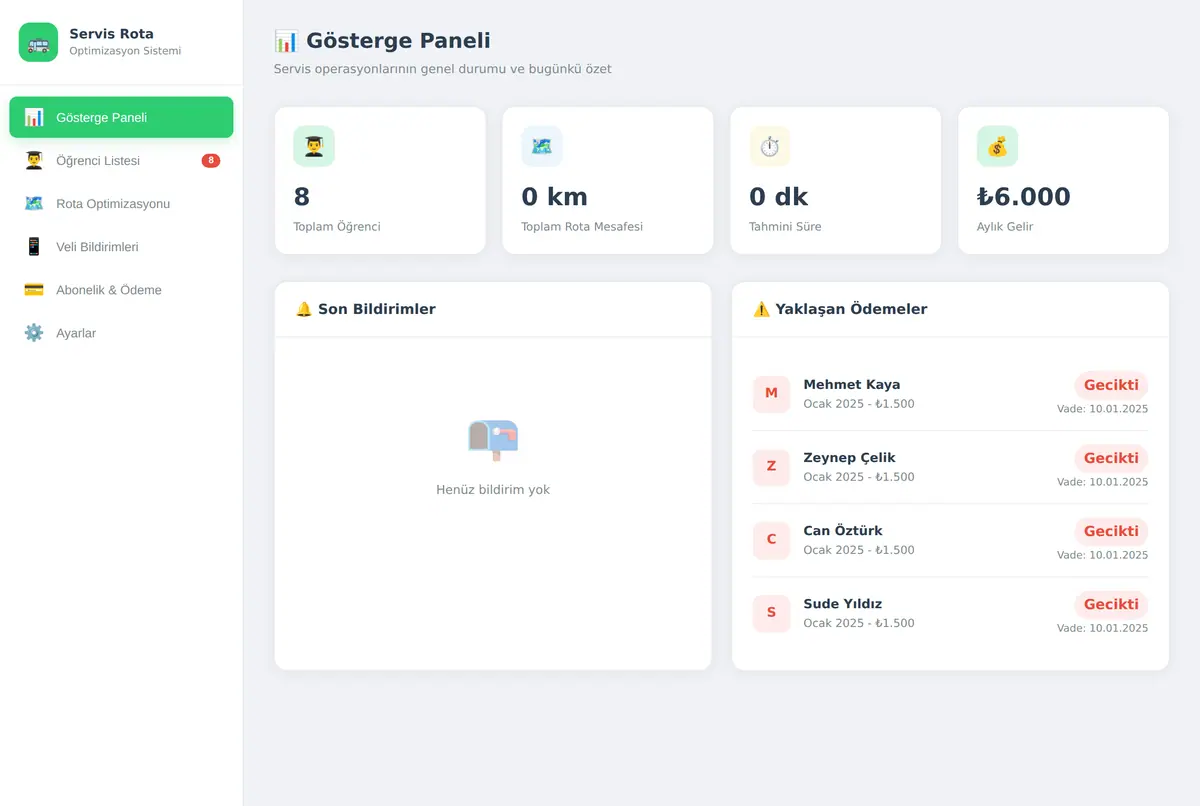Open Ayarlar settings in sidebar

(121, 332)
